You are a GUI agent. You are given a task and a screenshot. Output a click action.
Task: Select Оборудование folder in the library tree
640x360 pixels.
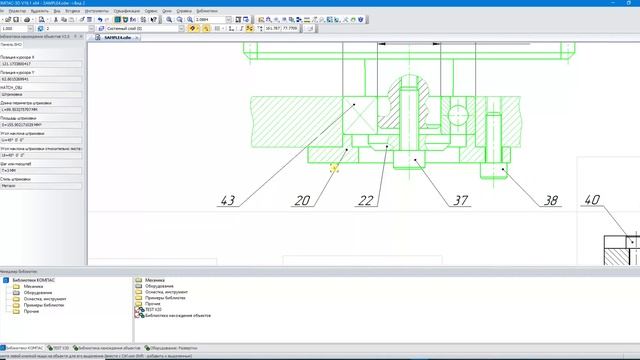[38, 293]
